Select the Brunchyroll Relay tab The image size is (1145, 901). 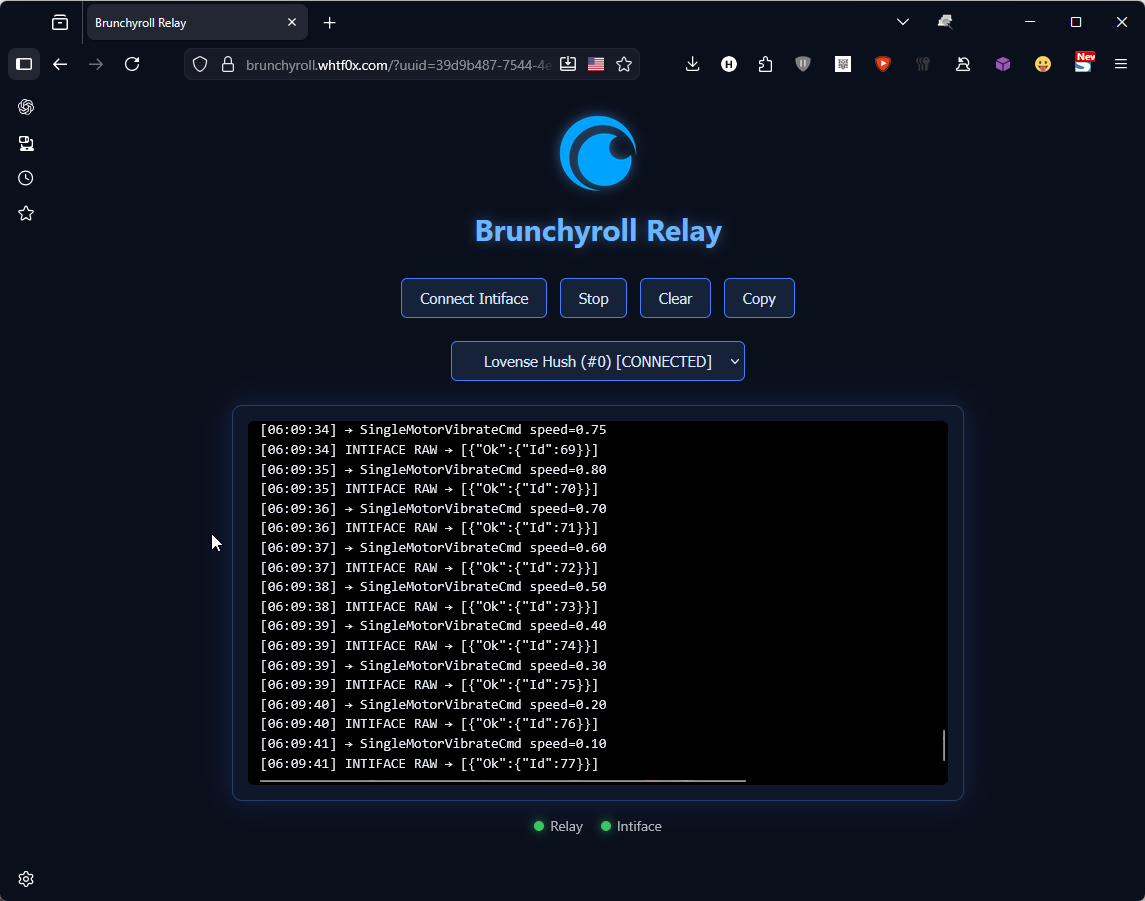click(x=185, y=22)
